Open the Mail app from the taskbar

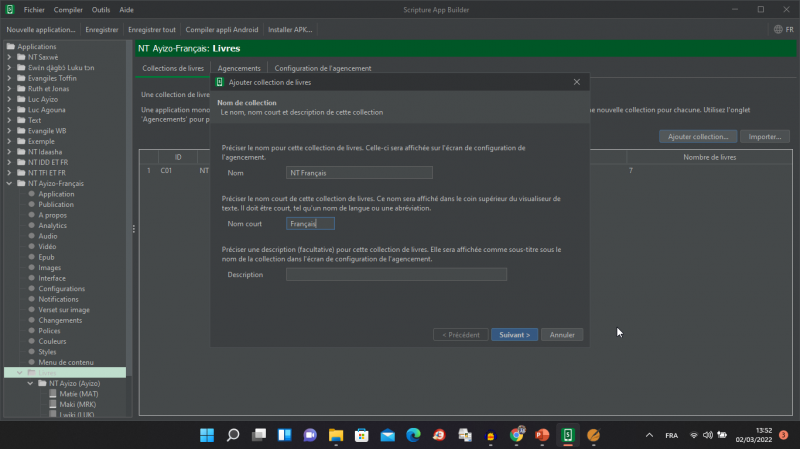387,435
